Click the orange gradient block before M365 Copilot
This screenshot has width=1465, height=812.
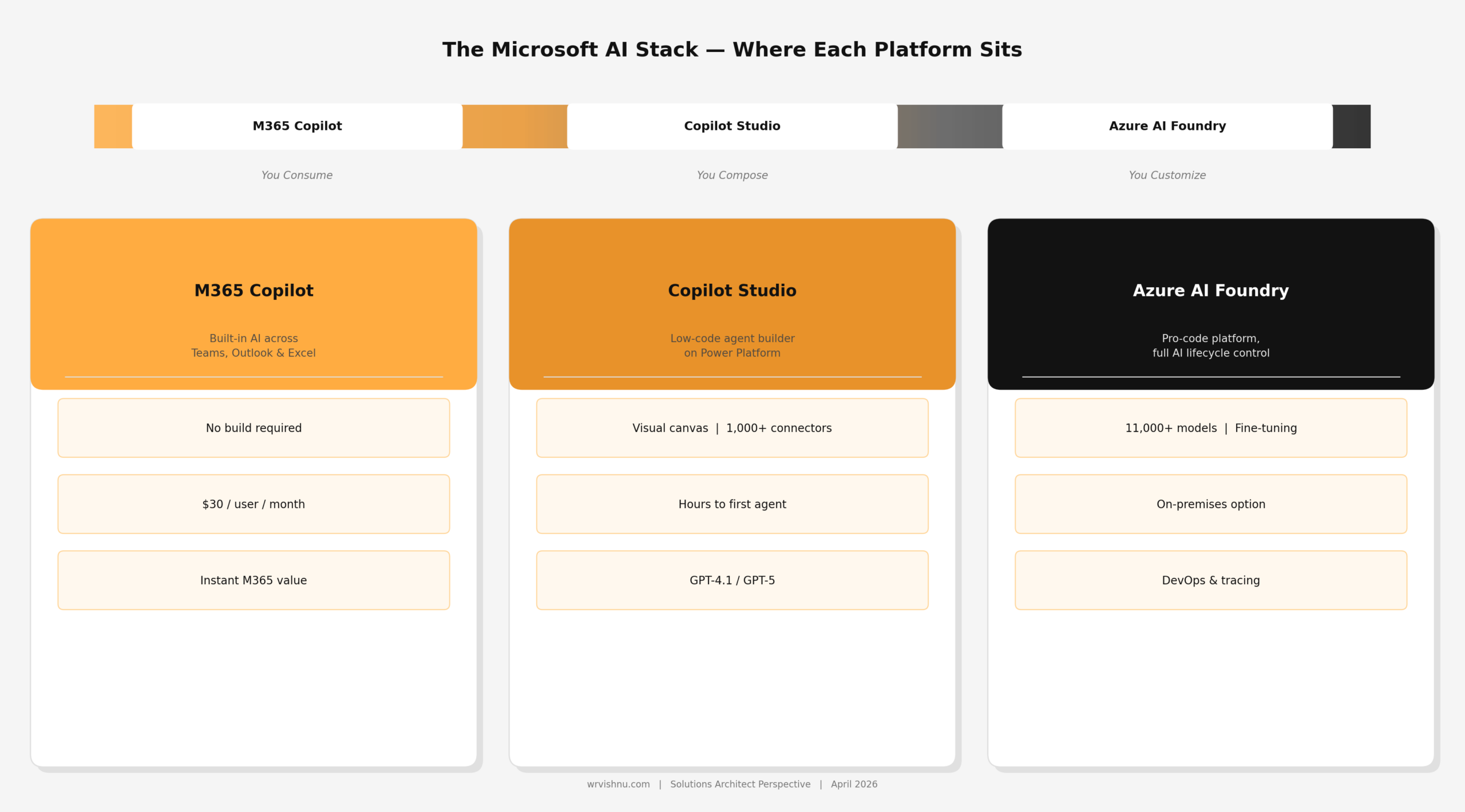[x=112, y=126]
